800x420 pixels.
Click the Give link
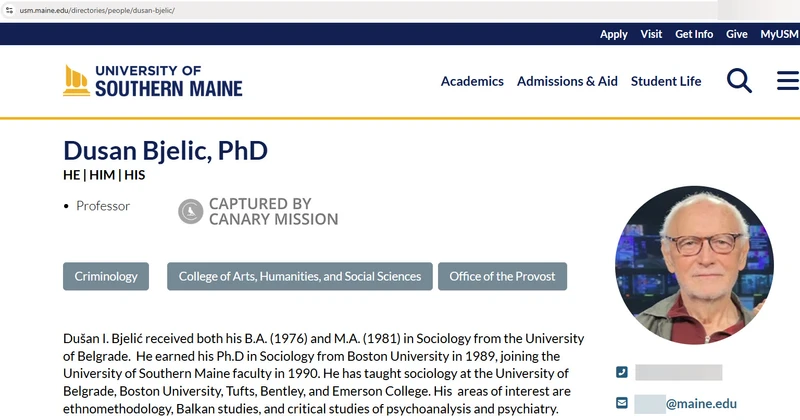pos(737,34)
